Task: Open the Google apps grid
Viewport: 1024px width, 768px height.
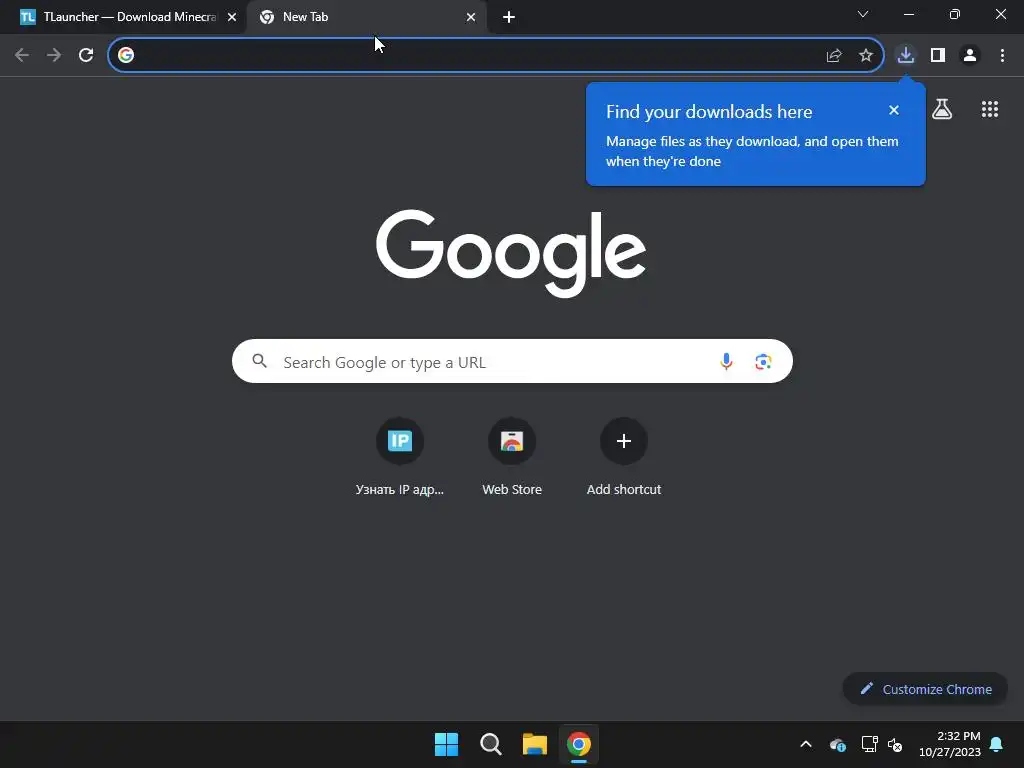Action: click(x=990, y=109)
